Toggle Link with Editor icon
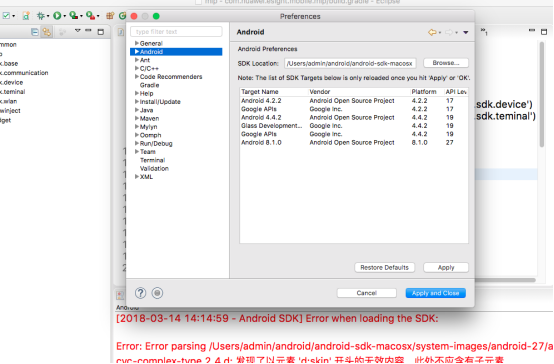 coord(47,32)
